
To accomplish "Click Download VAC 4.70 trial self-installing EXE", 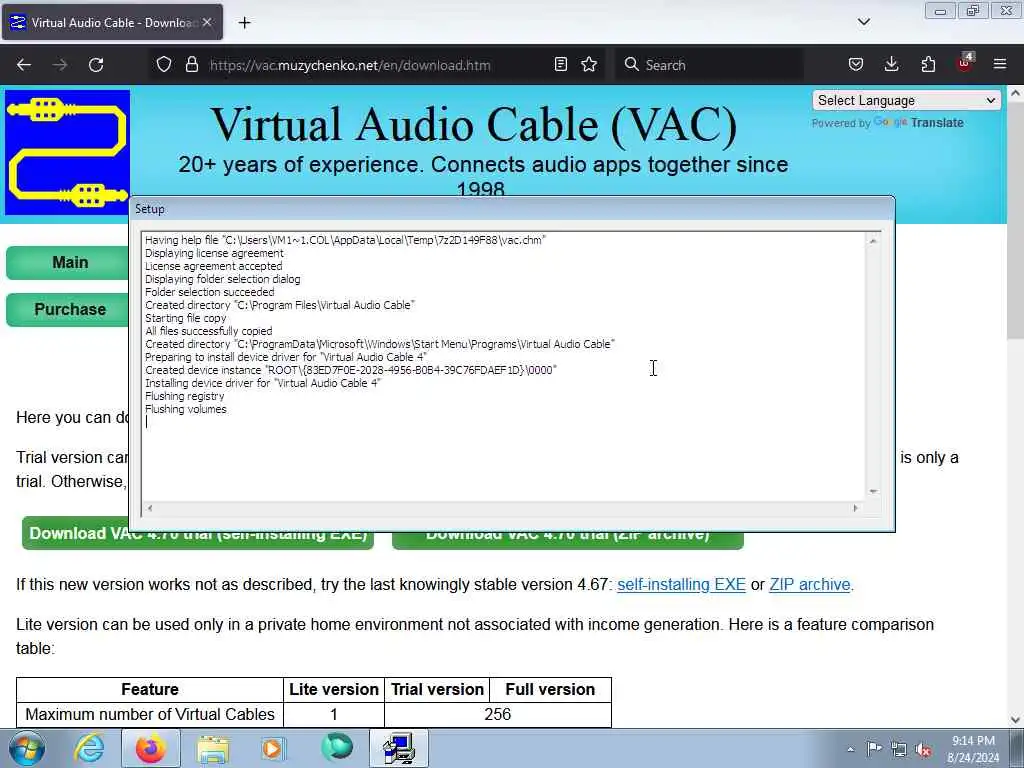I will [197, 541].
